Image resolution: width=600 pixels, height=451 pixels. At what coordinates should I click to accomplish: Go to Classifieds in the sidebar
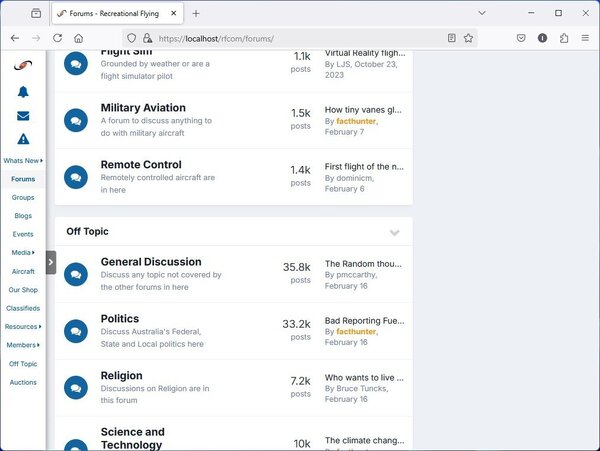click(x=23, y=308)
